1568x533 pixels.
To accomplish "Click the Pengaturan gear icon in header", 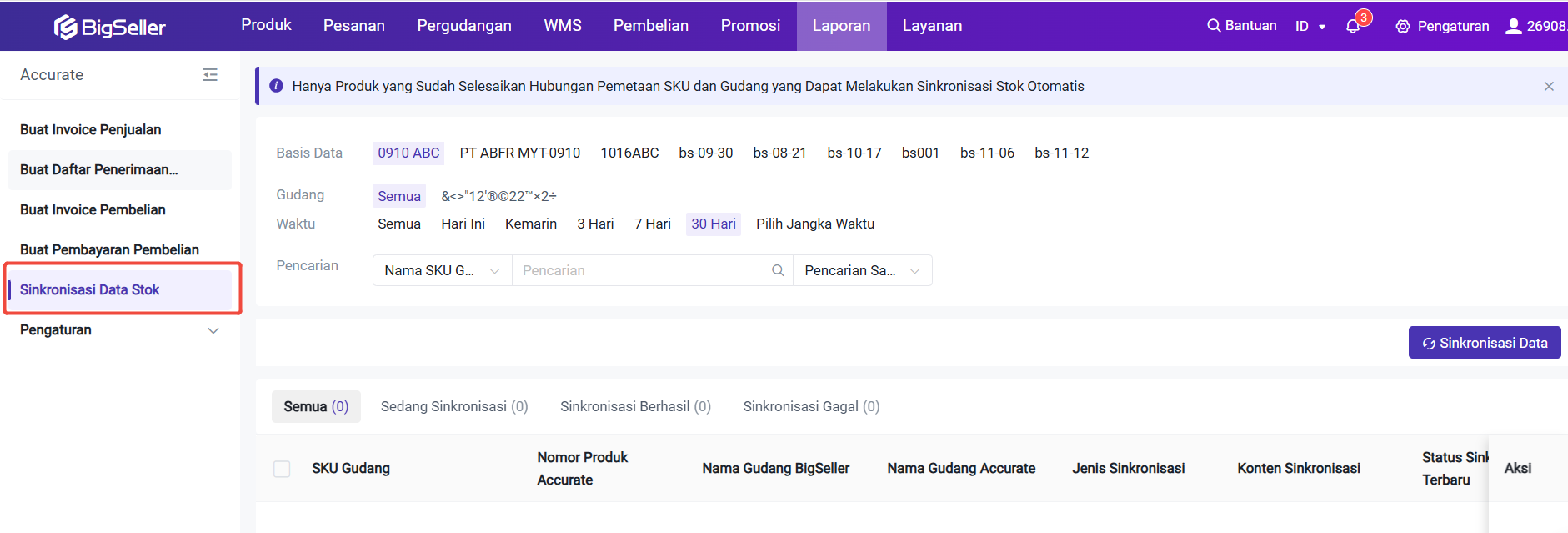I will (x=1403, y=26).
